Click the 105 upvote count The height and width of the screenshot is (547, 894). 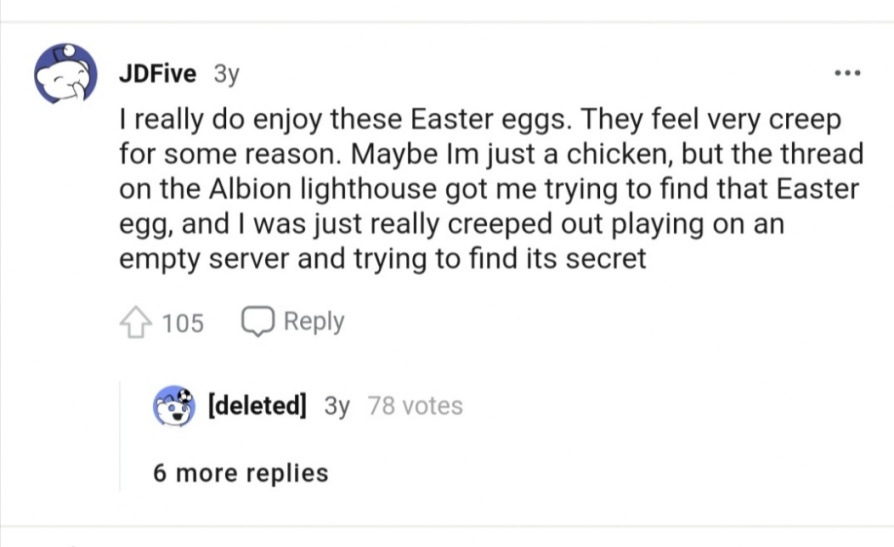pyautogui.click(x=182, y=322)
